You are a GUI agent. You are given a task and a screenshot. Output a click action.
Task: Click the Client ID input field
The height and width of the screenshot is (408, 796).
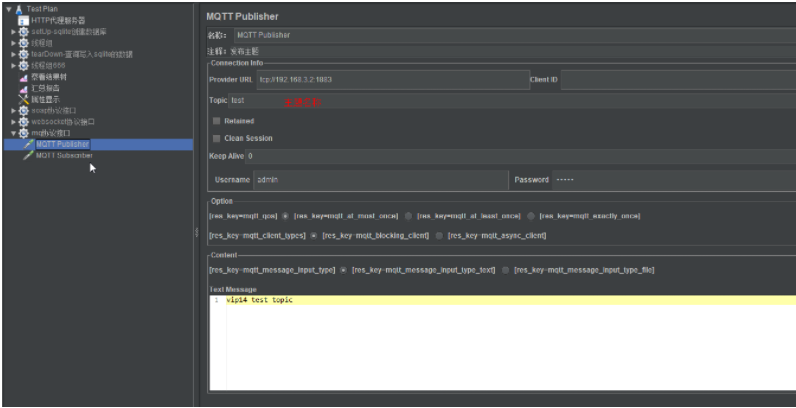pos(678,80)
